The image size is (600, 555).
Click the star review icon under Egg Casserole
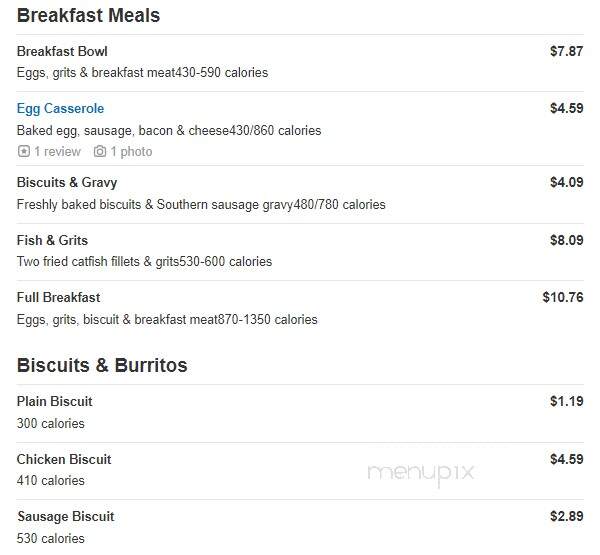(x=24, y=152)
